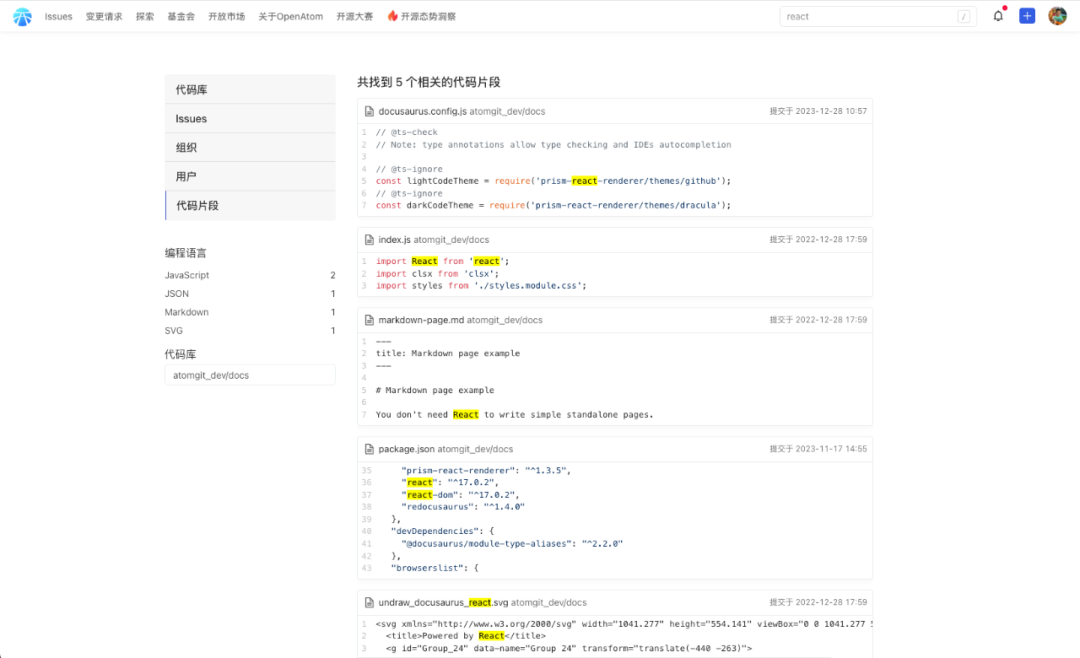The image size is (1080, 658).
Task: Click code line "devDependencies": {
Action: pyautogui.click(x=442, y=531)
